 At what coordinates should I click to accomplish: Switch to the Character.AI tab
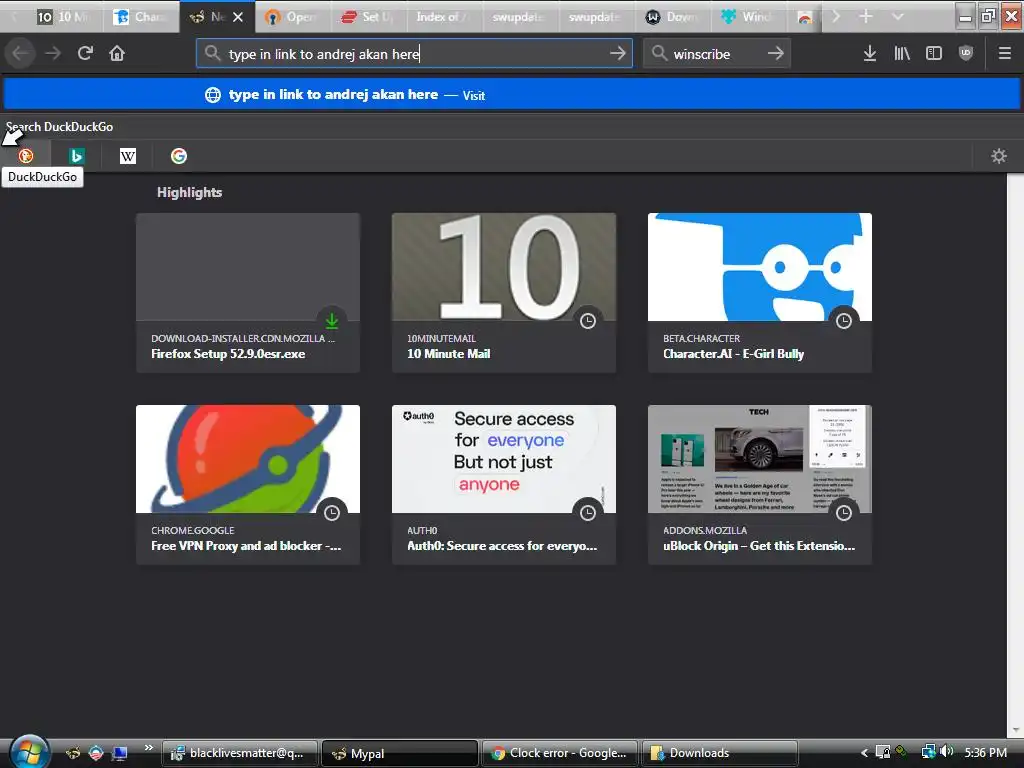click(141, 16)
